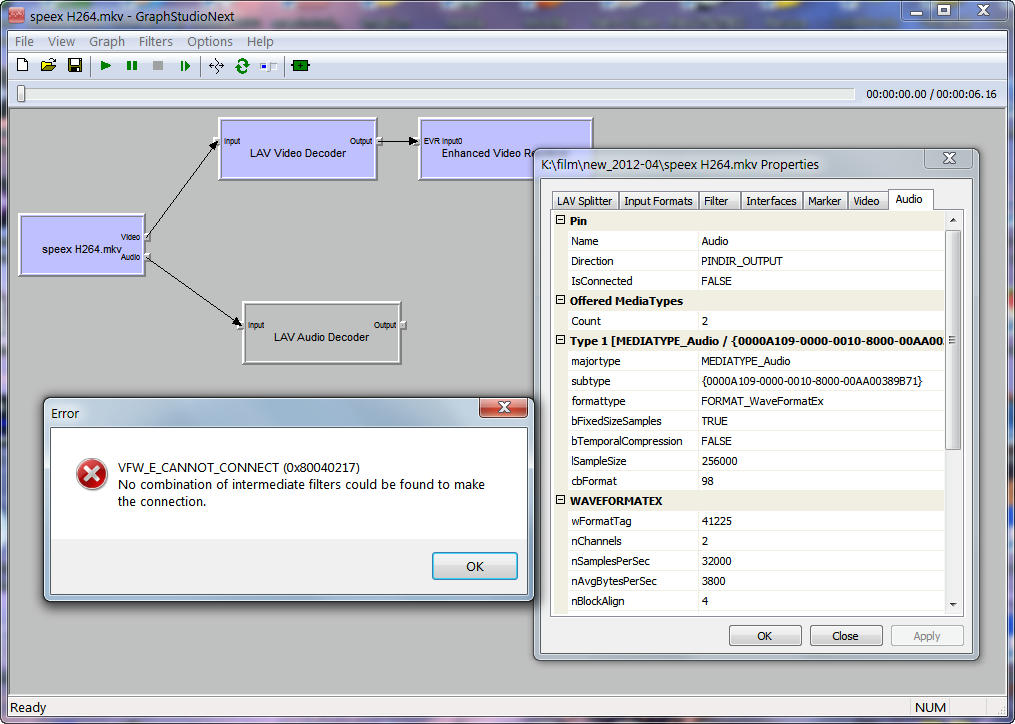Screen dimensions: 1015x724
Task: Dismiss the error dialog with OK
Action: [x=474, y=566]
